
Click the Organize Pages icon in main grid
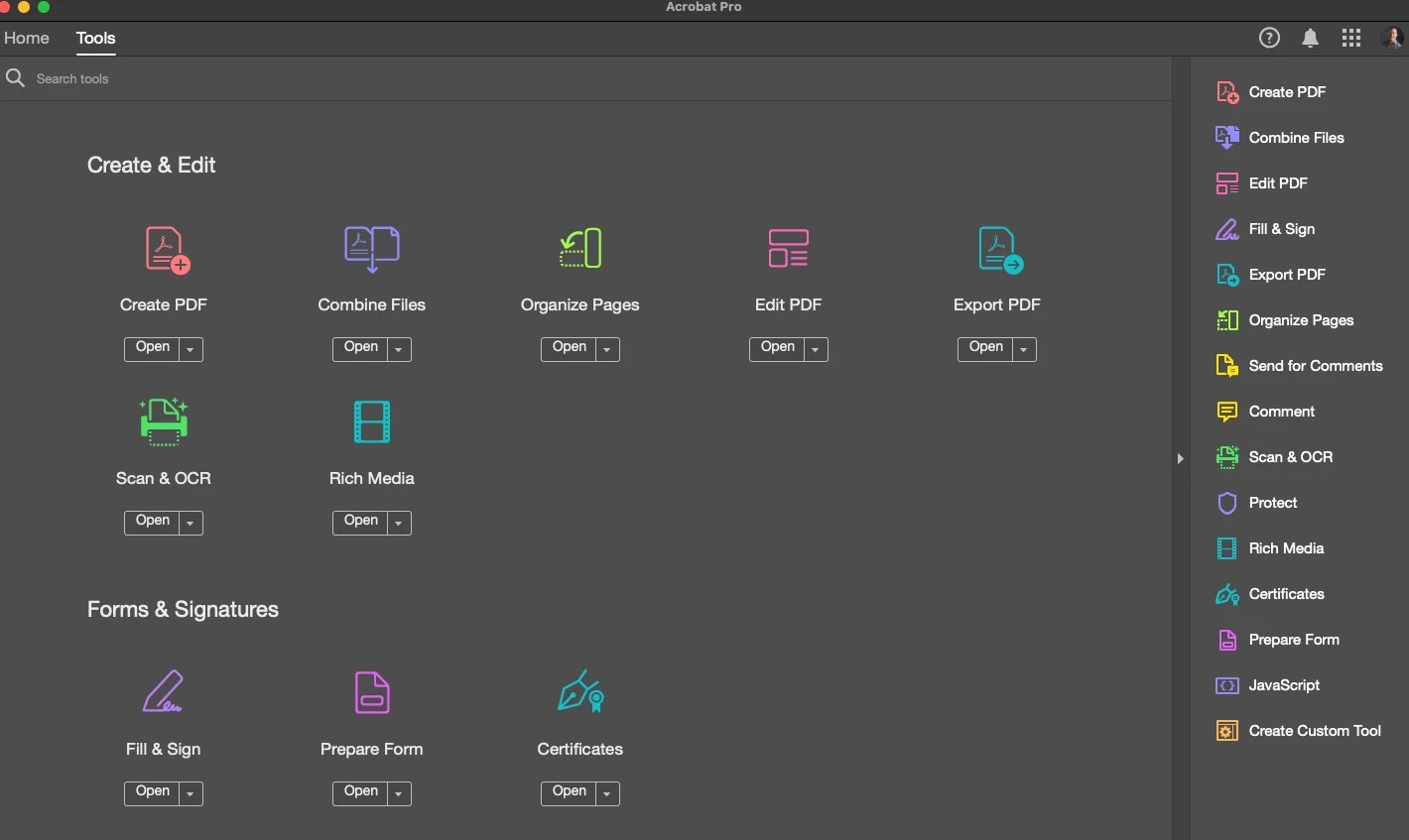coord(580,248)
